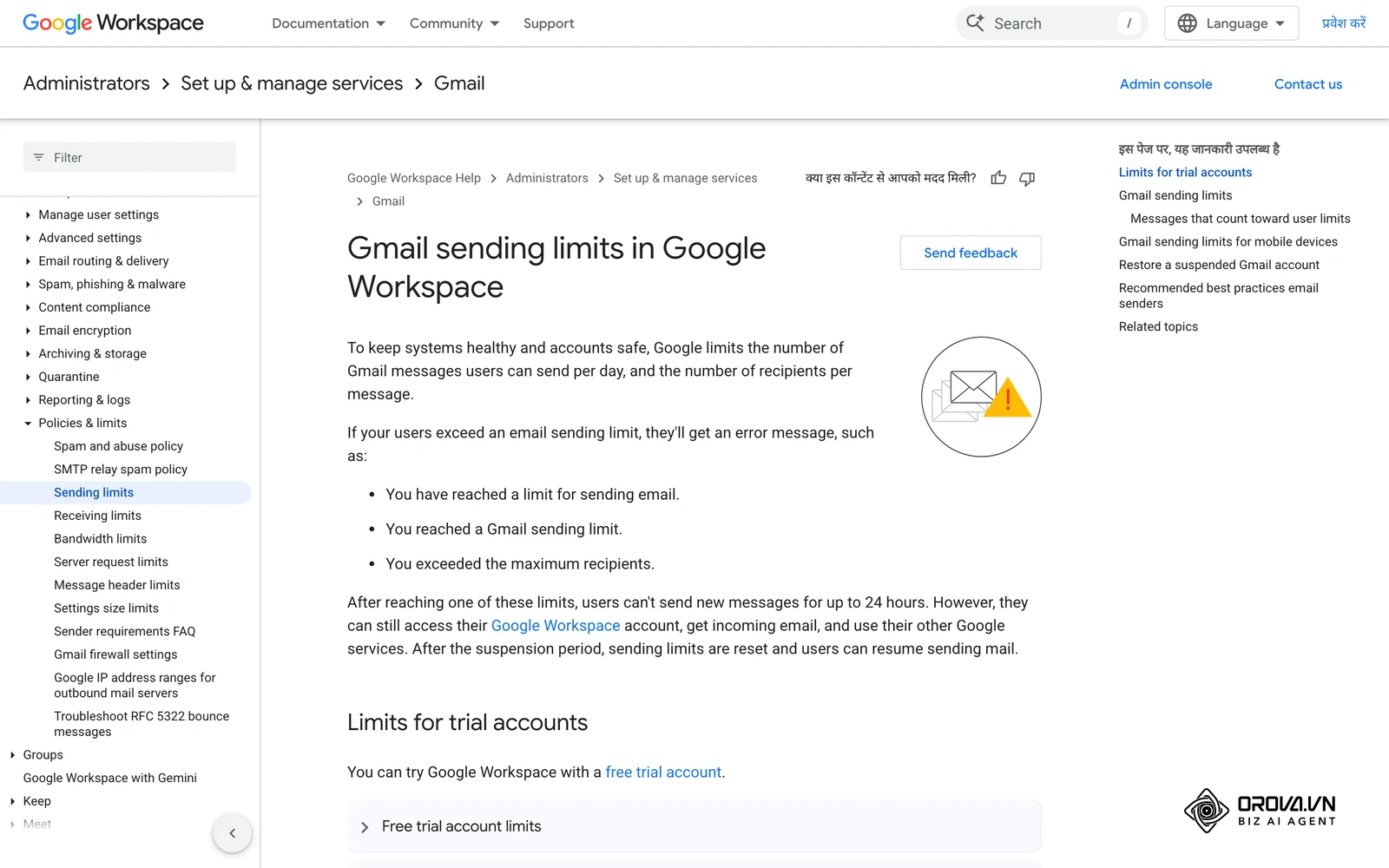Expand the Keep section in sidebar
The height and width of the screenshot is (868, 1389).
12,801
